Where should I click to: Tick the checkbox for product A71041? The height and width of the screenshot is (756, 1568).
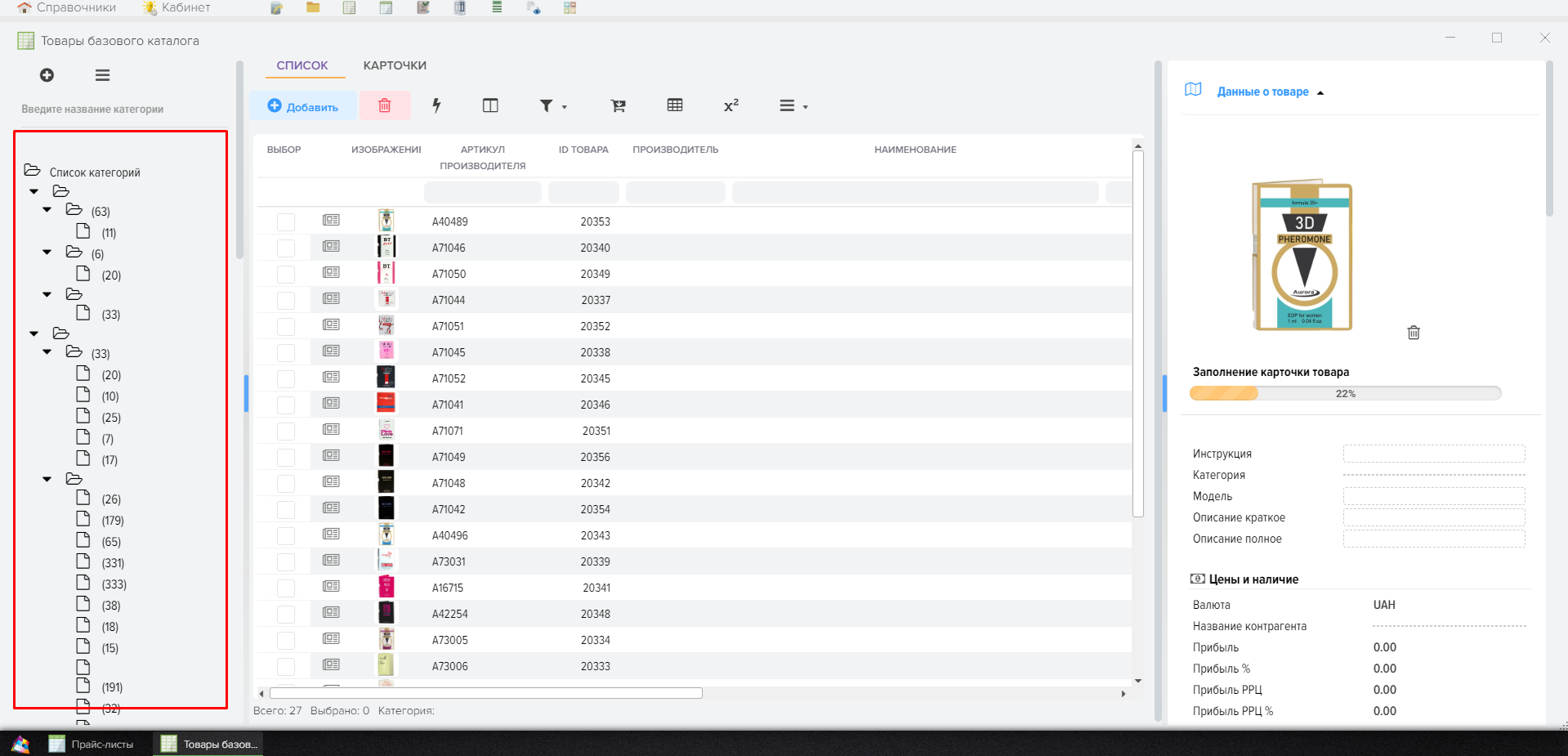point(286,405)
